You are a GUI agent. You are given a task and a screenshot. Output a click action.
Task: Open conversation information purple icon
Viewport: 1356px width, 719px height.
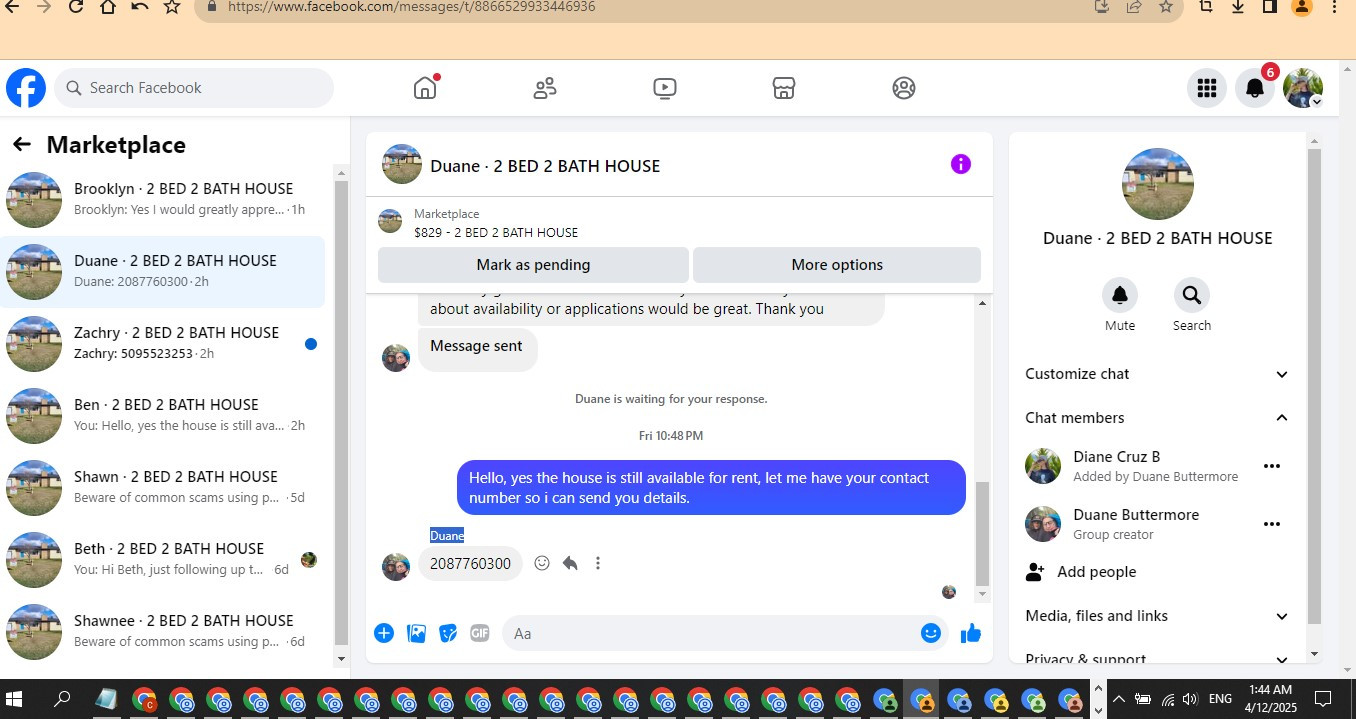click(961, 164)
